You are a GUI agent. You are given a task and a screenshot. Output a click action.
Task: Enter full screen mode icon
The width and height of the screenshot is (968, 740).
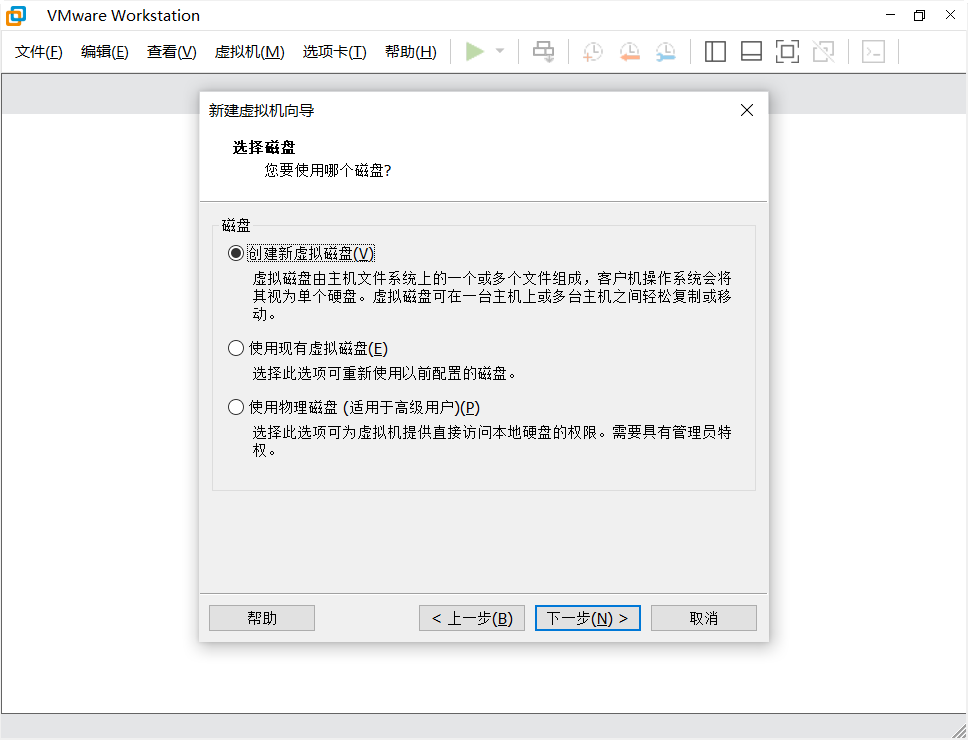coord(787,52)
